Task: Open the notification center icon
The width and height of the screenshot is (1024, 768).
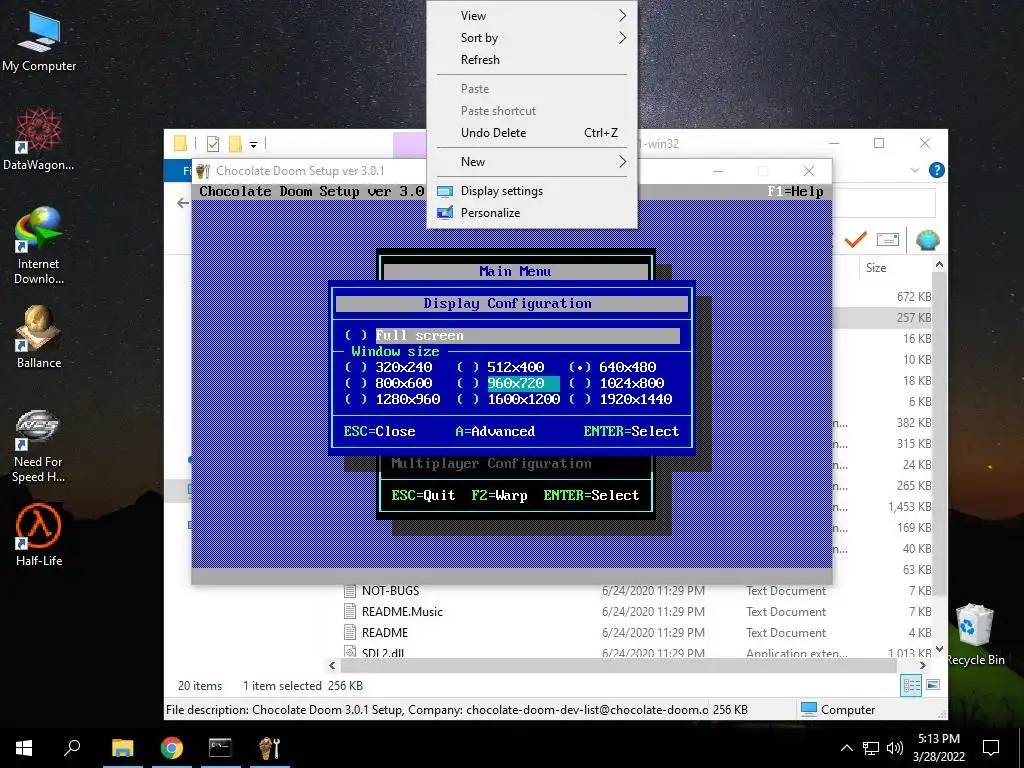Action: pos(991,748)
